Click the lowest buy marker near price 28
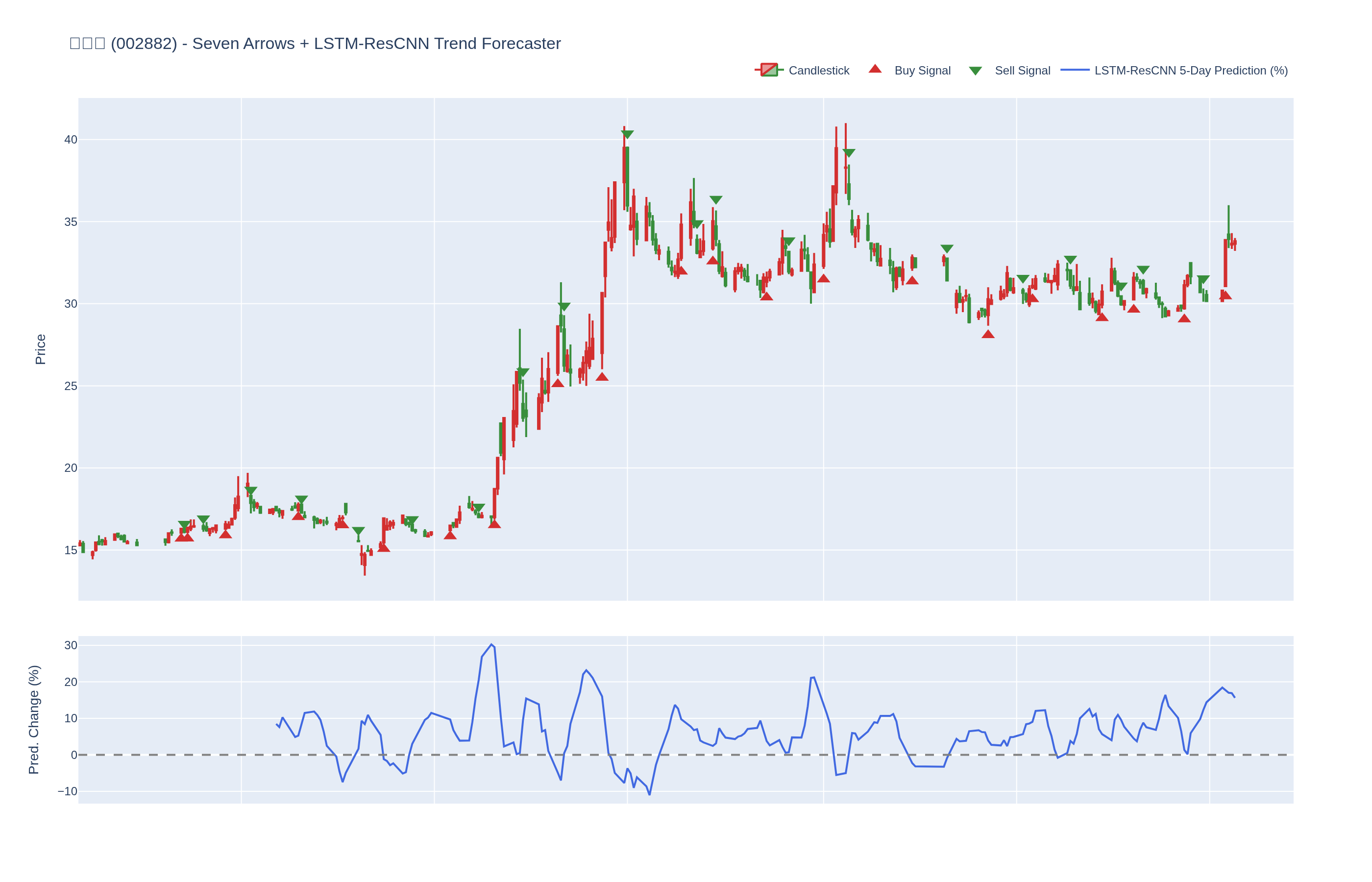Image resolution: width=1372 pixels, height=882 pixels. click(x=988, y=335)
